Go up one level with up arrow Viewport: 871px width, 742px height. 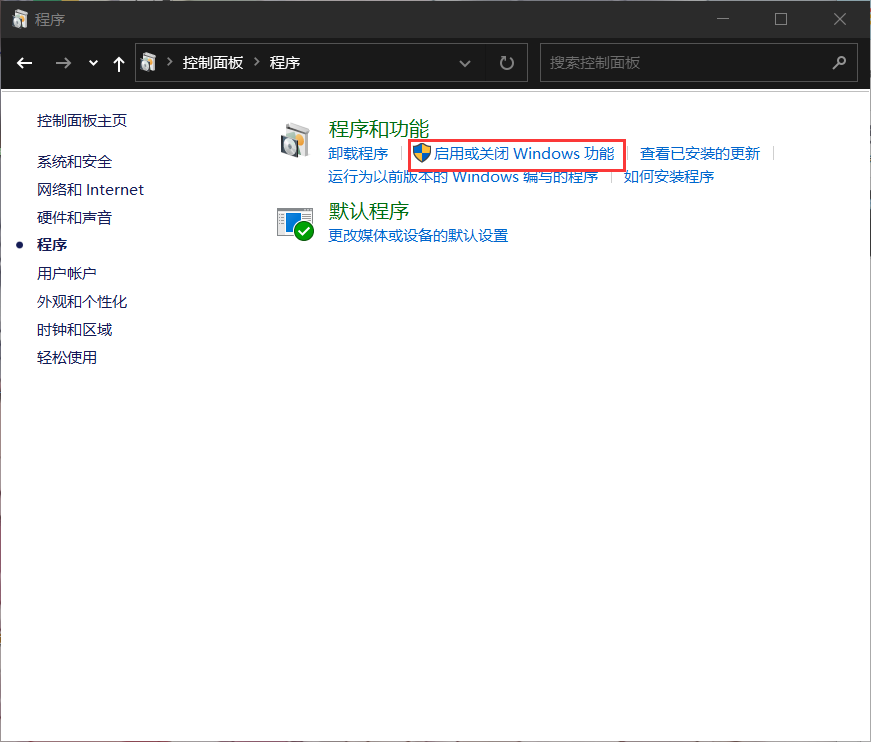(118, 64)
